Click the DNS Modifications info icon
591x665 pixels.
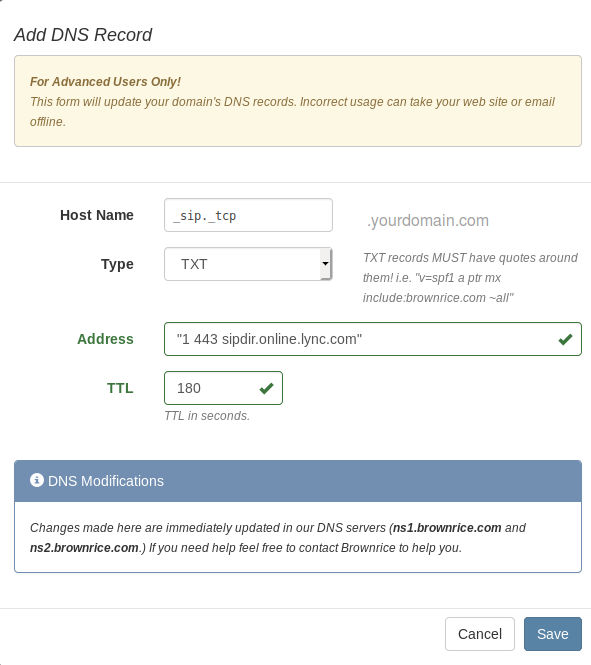pos(37,480)
